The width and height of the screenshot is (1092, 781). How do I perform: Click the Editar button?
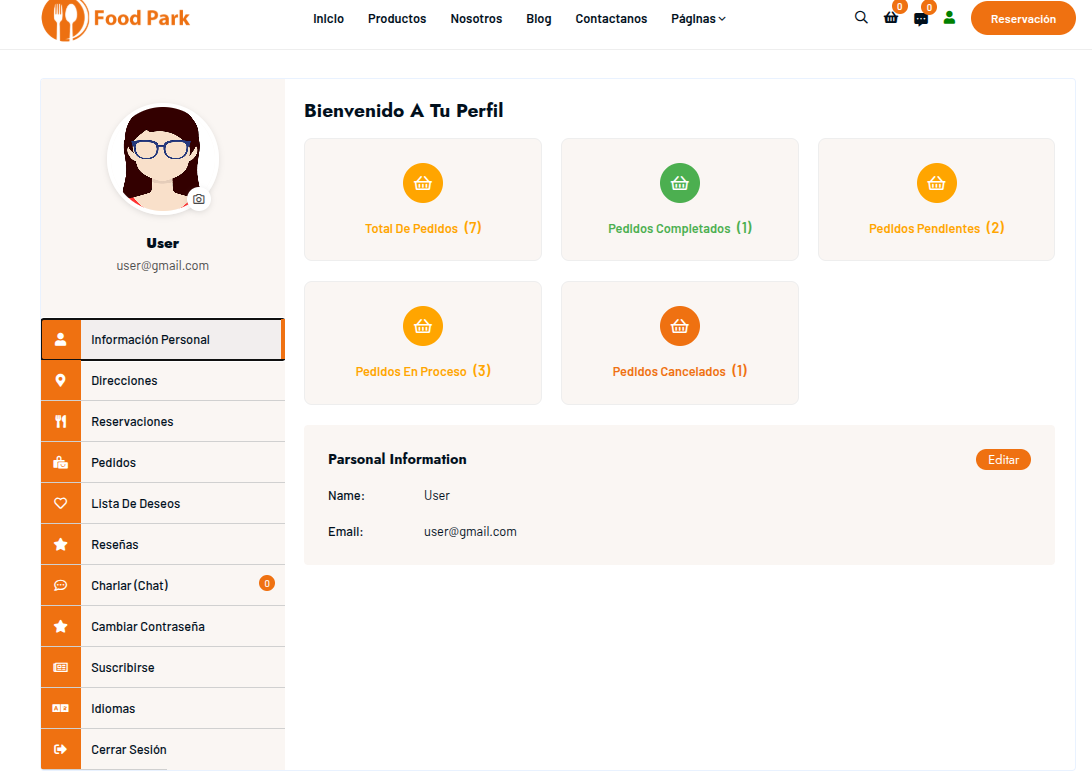[1003, 460]
